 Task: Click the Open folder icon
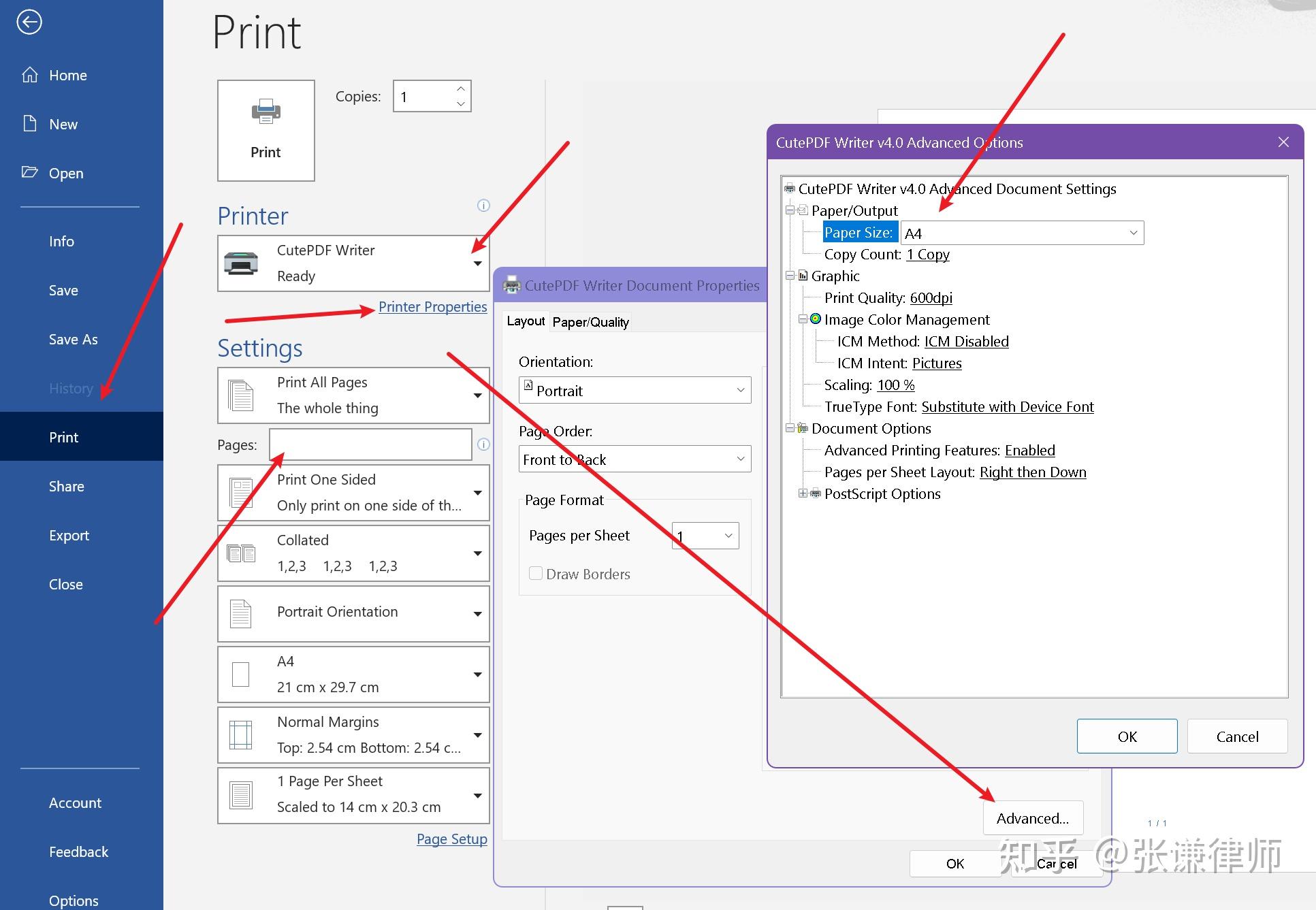point(30,172)
